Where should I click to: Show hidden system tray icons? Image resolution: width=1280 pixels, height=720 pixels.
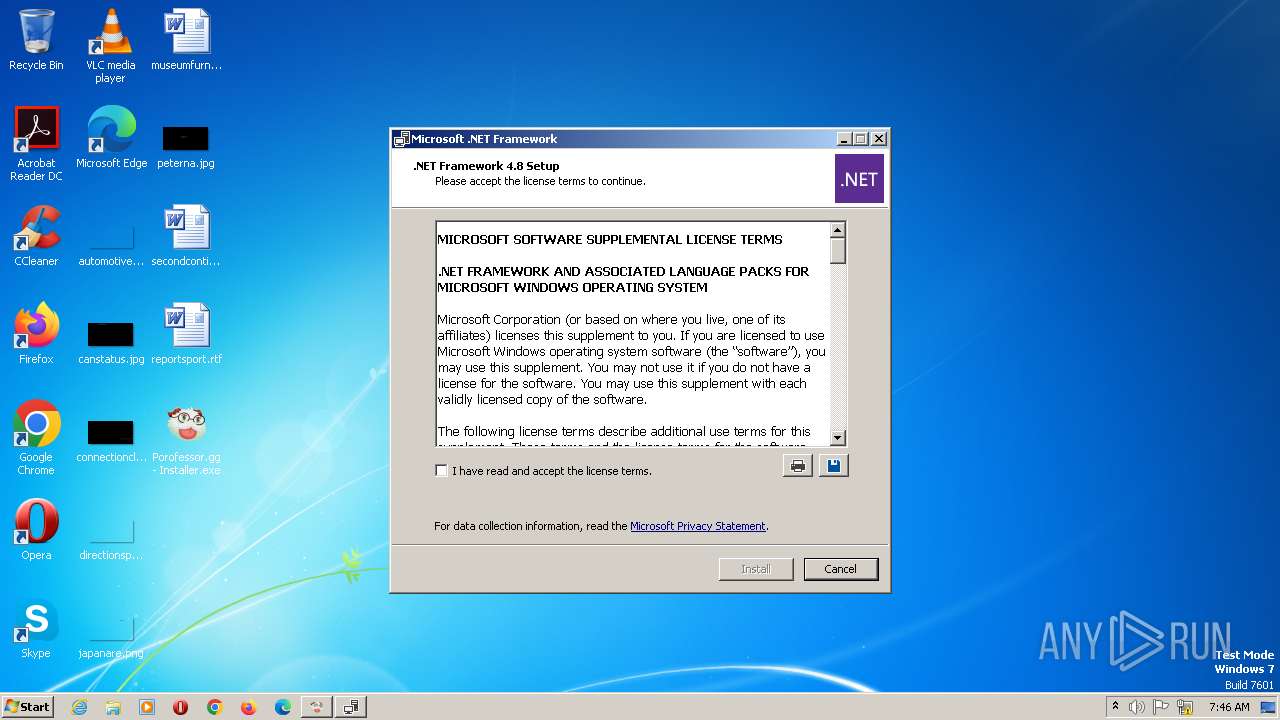[x=1116, y=706]
